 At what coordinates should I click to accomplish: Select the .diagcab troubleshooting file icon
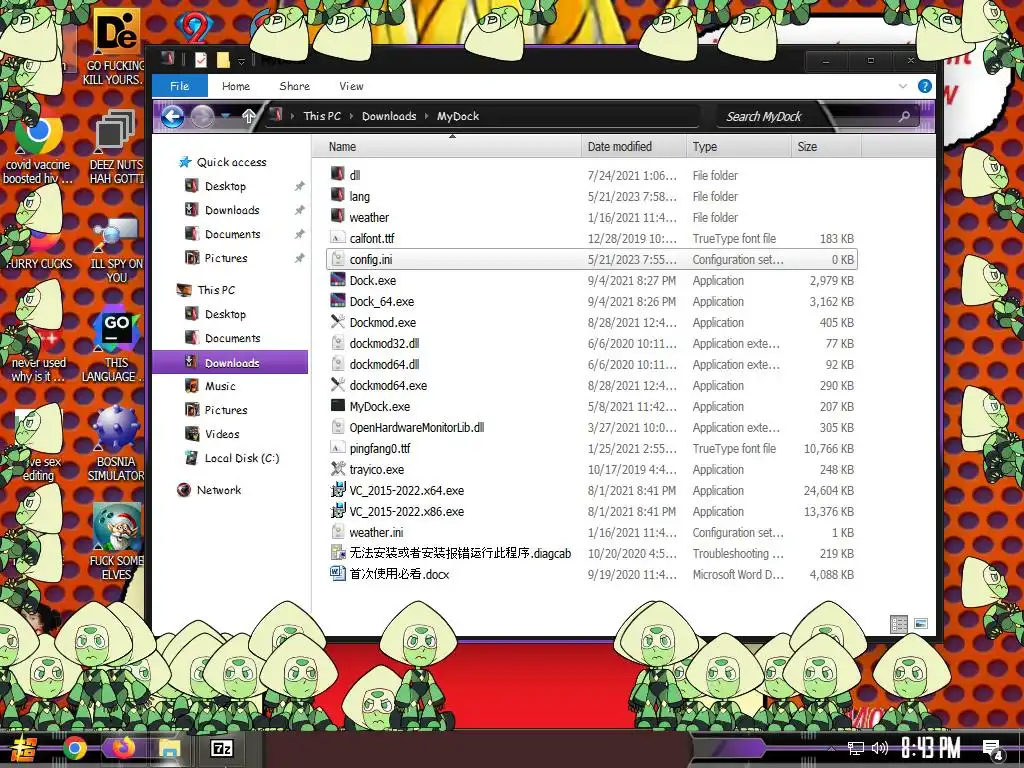(338, 552)
